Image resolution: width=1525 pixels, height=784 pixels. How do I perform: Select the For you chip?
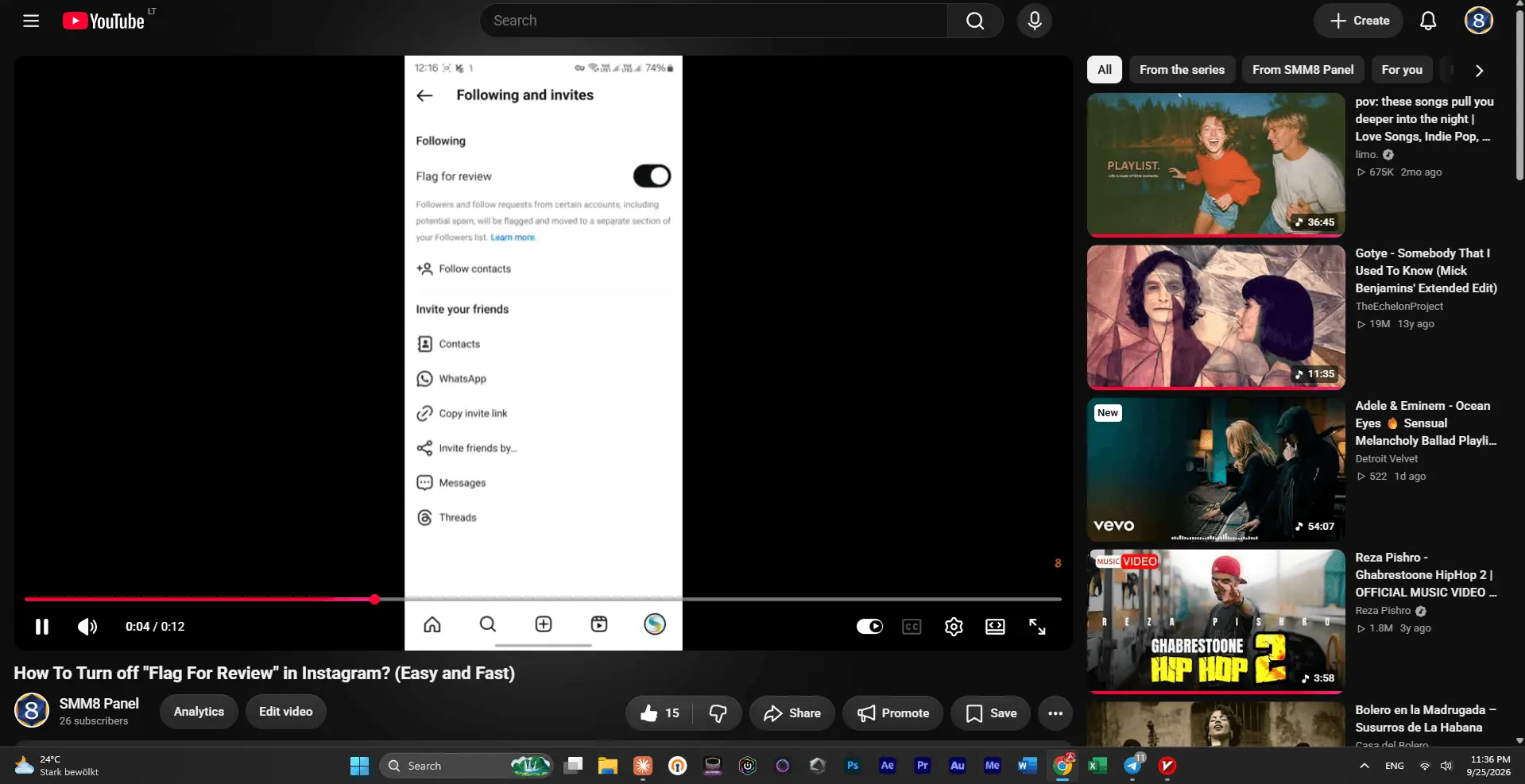click(x=1402, y=70)
